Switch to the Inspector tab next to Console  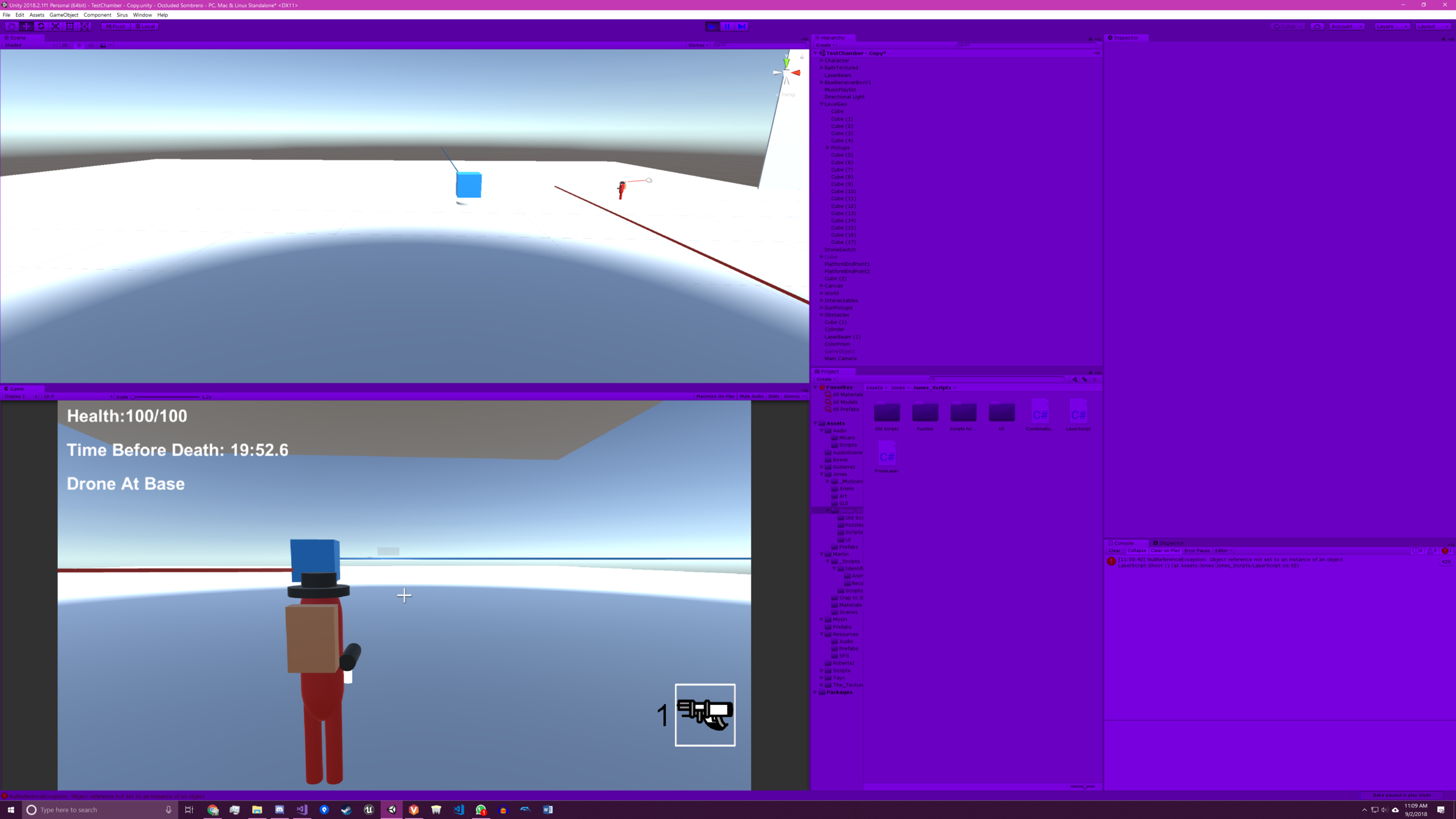tap(1169, 542)
